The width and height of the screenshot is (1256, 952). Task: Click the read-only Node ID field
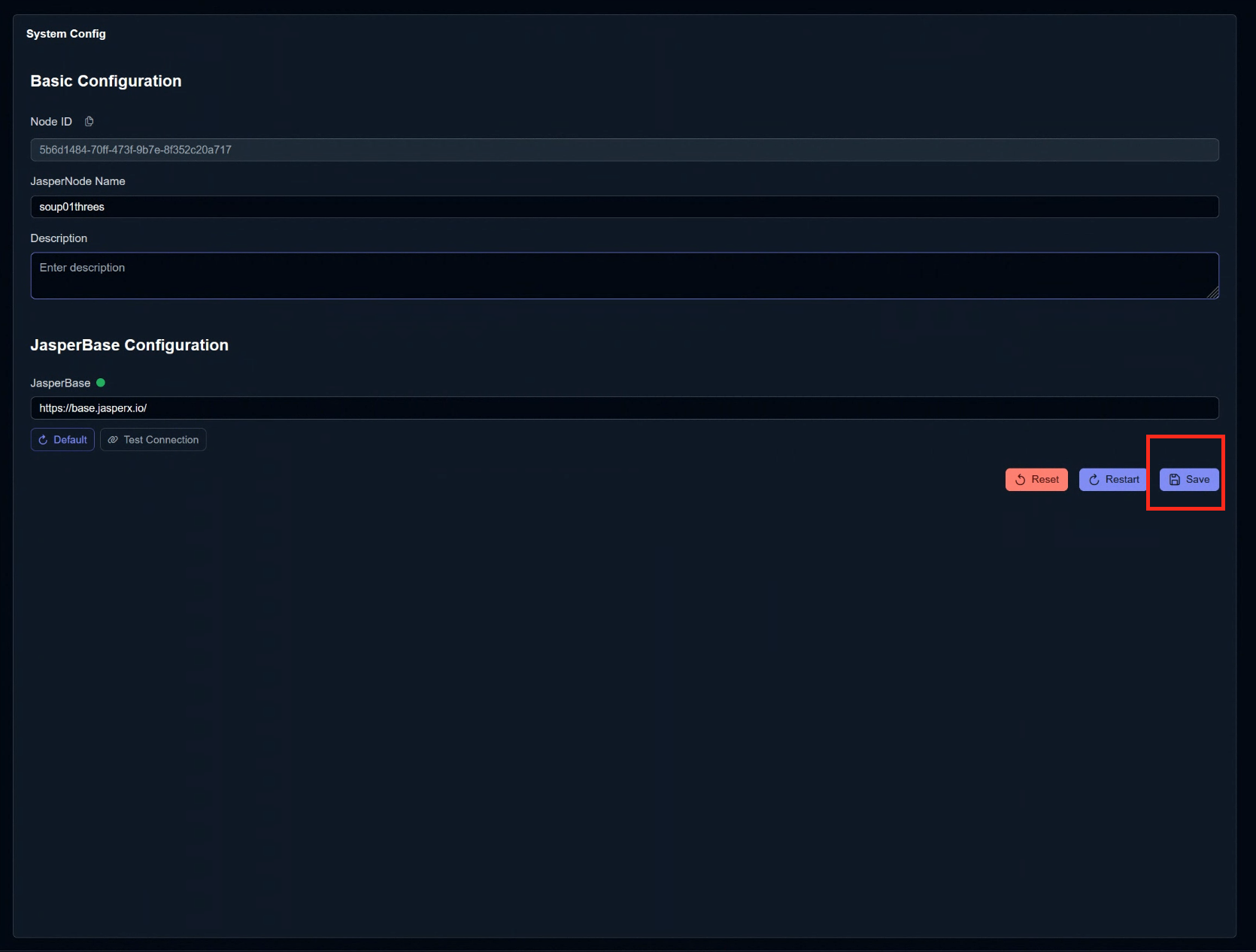pos(624,150)
